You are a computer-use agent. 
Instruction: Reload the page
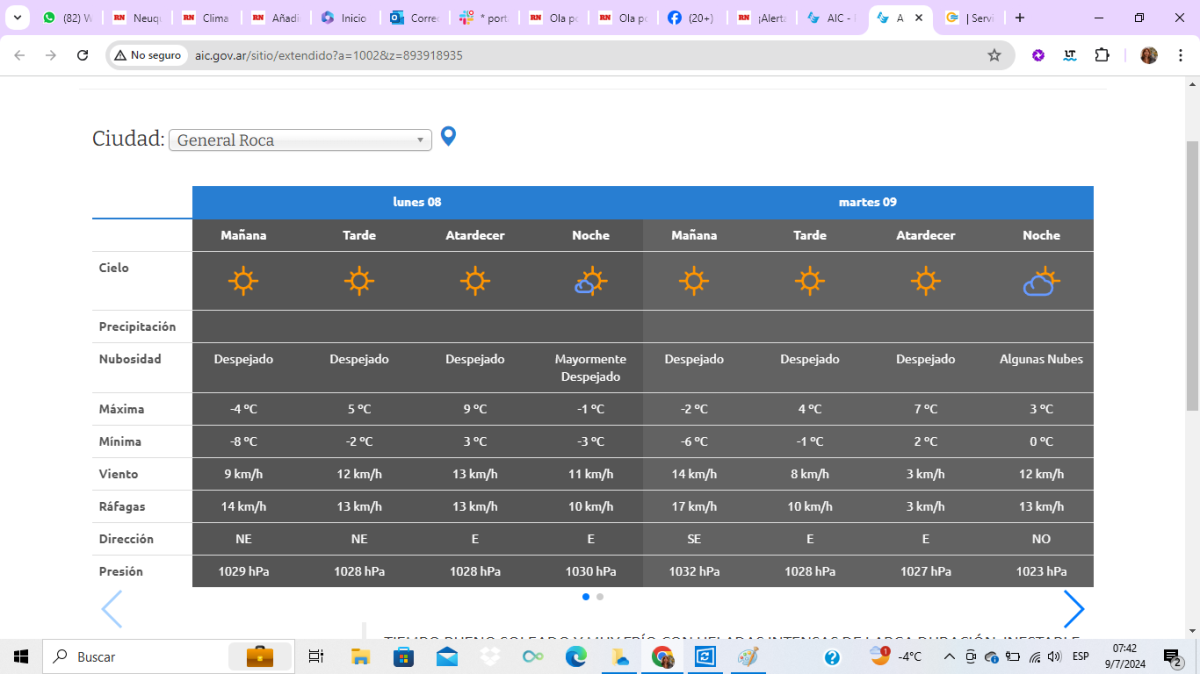click(83, 55)
